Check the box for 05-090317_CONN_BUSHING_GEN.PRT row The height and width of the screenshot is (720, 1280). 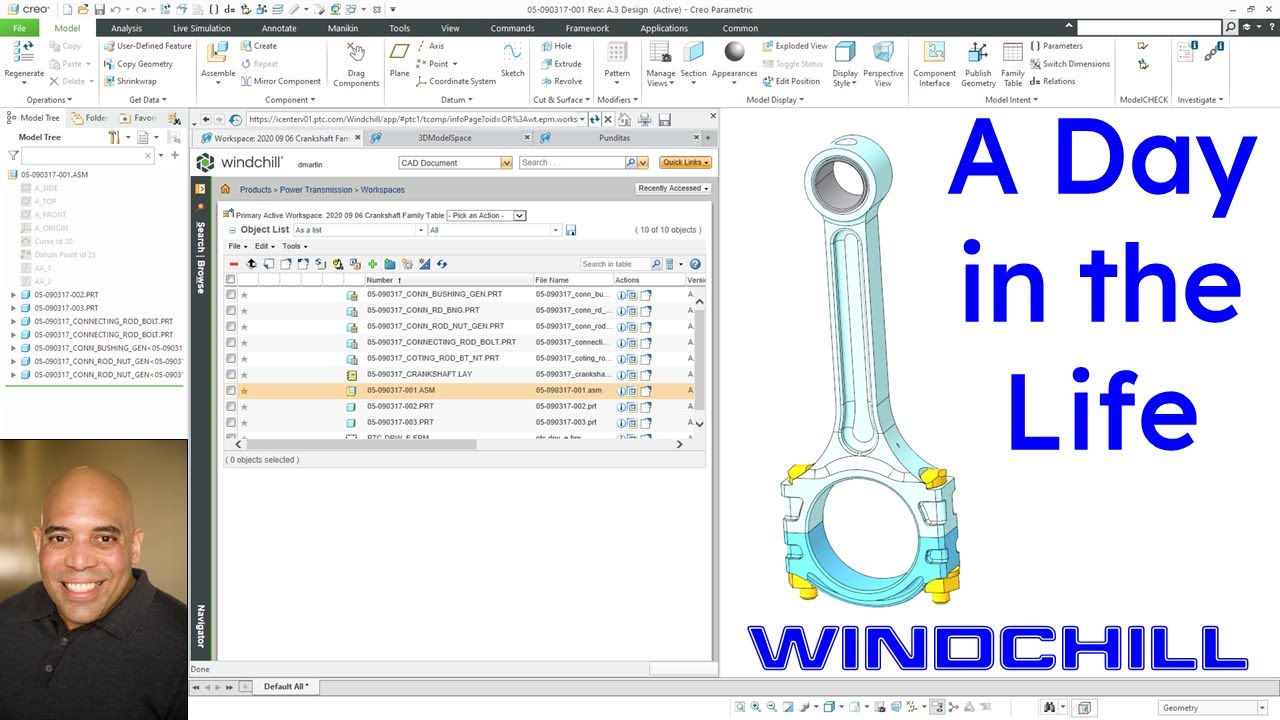231,295
